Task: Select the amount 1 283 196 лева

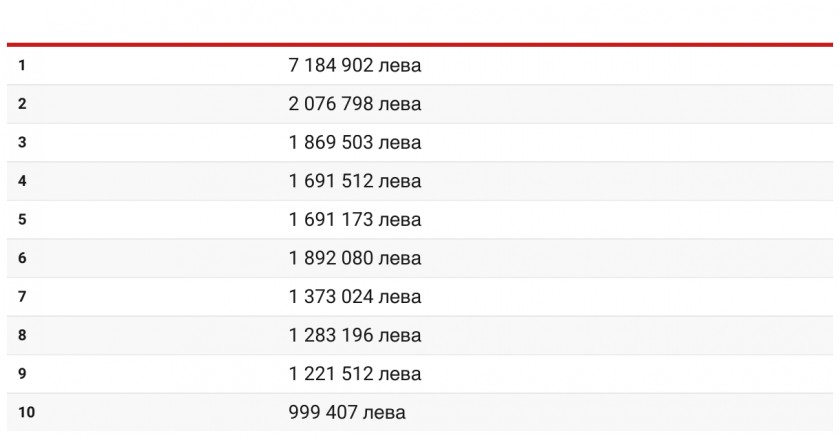Action: click(355, 335)
